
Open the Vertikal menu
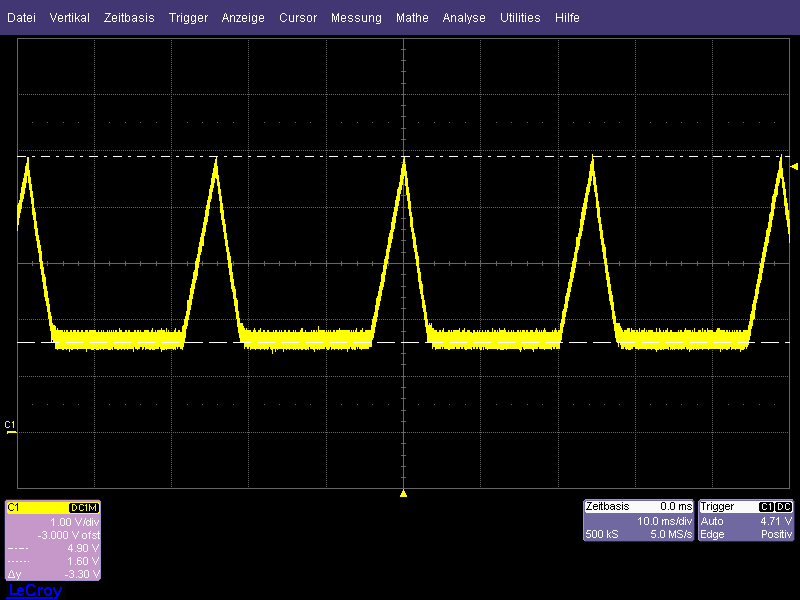point(69,18)
